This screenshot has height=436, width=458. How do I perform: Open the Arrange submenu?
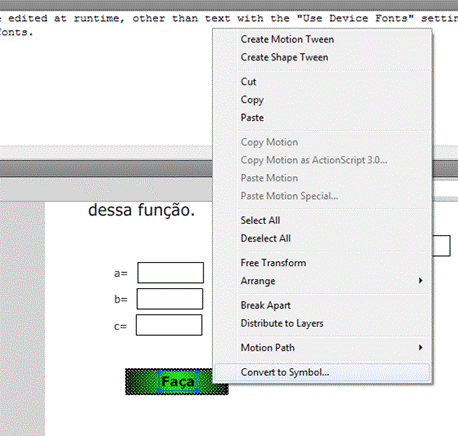(x=322, y=281)
